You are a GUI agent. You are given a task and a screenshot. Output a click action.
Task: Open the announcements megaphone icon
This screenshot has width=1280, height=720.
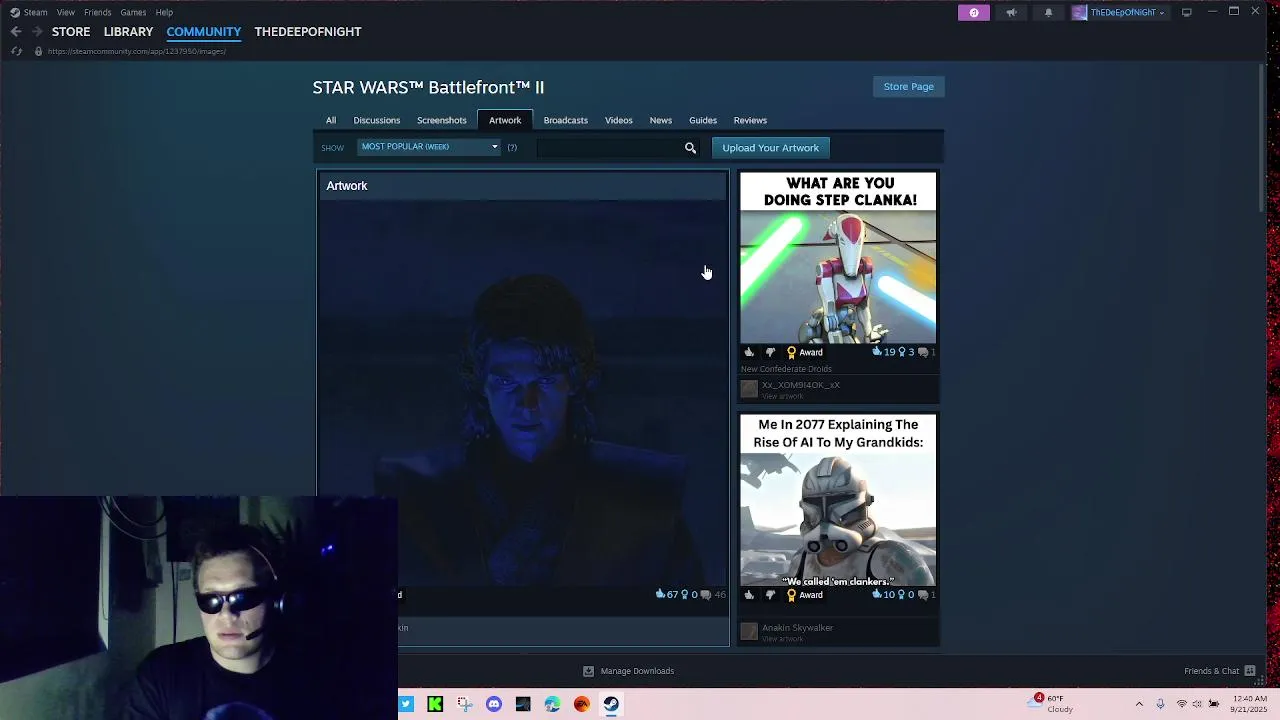click(1011, 12)
